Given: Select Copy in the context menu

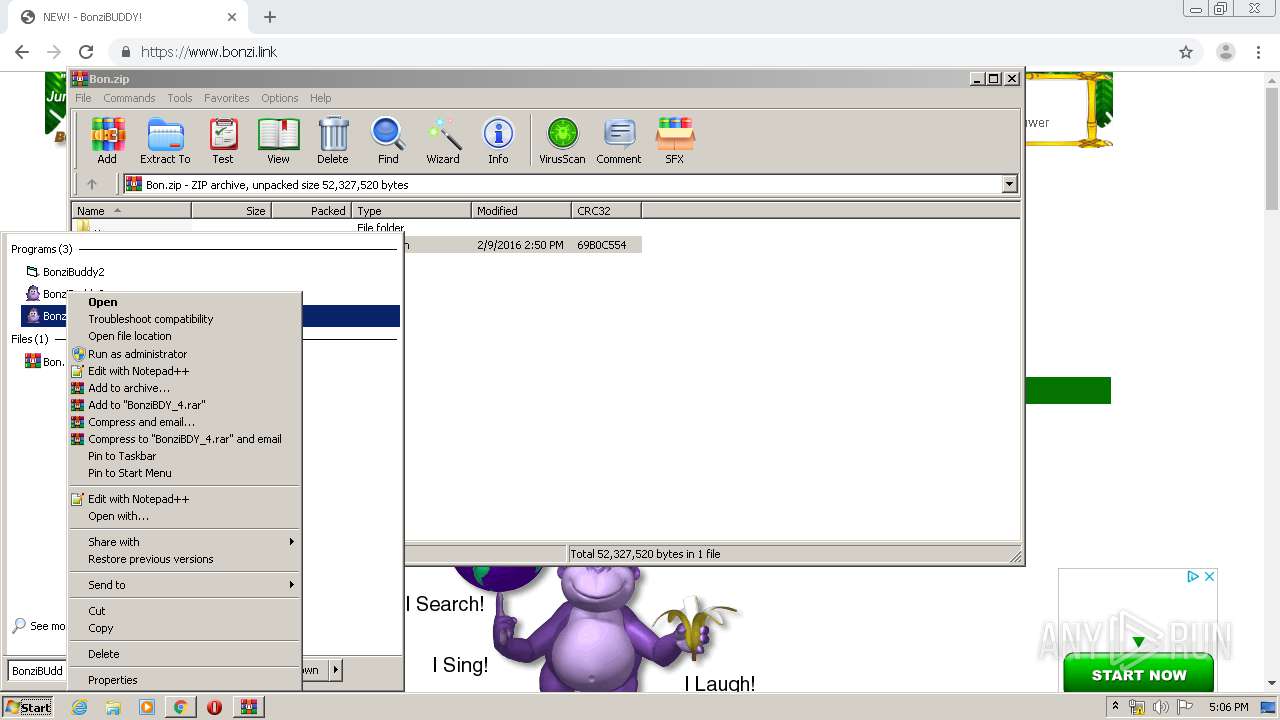Looking at the screenshot, I should pyautogui.click(x=185, y=628).
